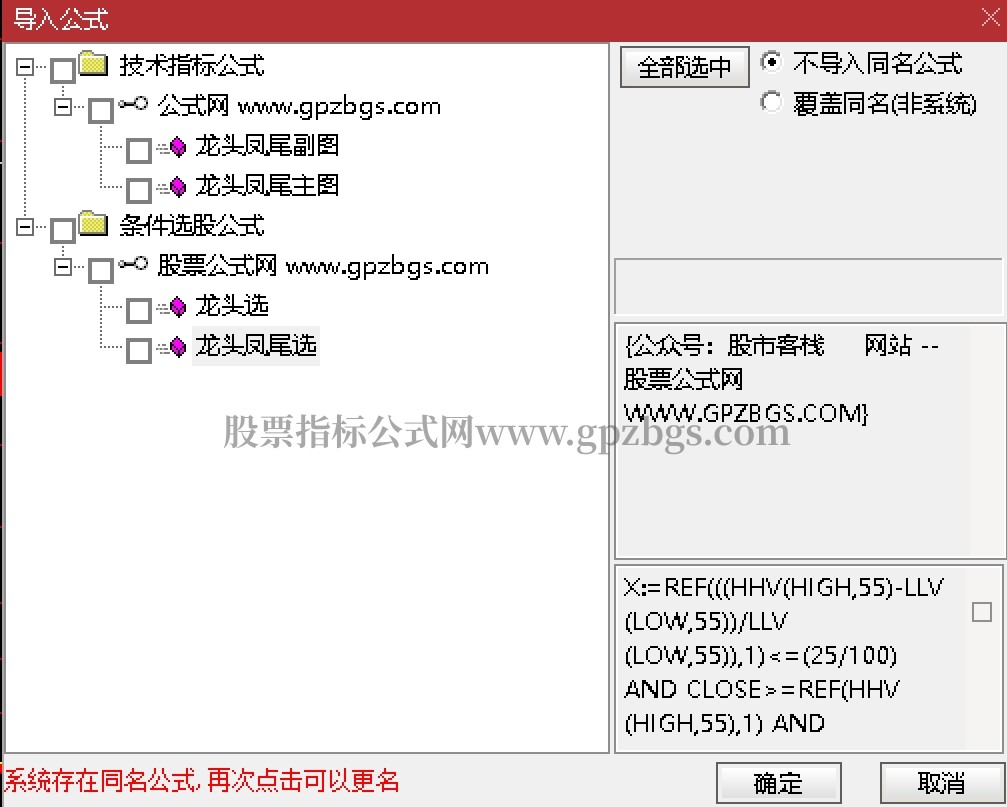The image size is (1007, 807).
Task: Click the 股票公式网 www.gpzbgs.com group label
Action: click(323, 266)
